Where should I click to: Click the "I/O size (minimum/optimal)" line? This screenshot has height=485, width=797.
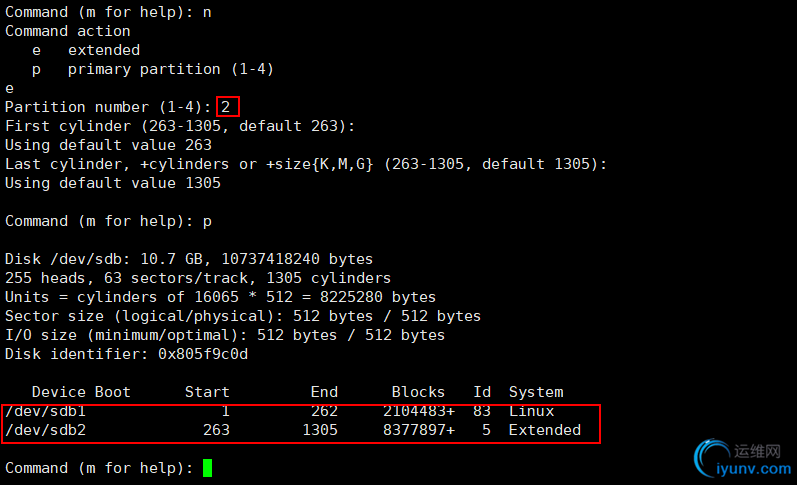click(x=225, y=335)
